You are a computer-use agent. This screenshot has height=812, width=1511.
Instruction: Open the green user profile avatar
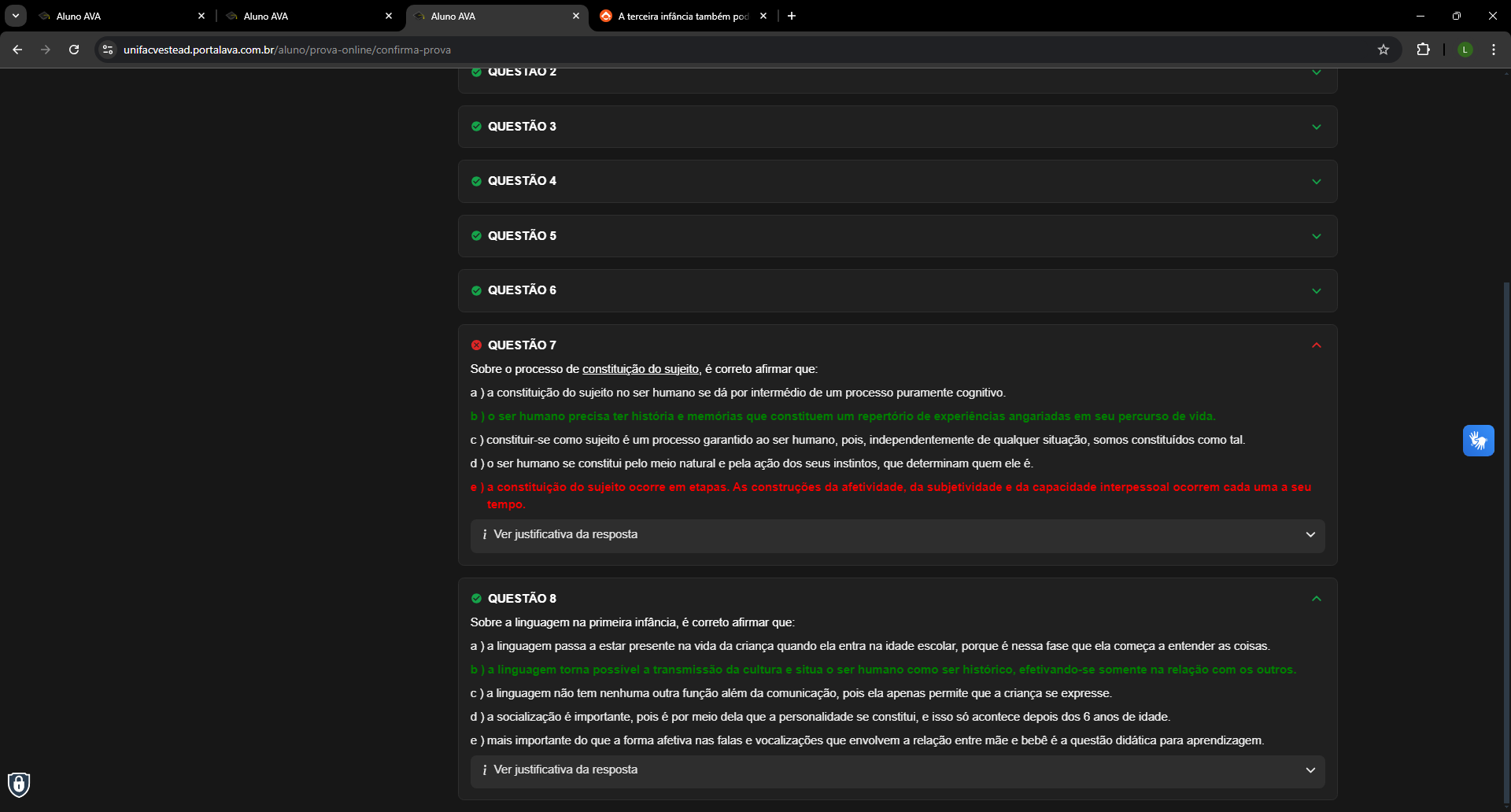coord(1465,50)
